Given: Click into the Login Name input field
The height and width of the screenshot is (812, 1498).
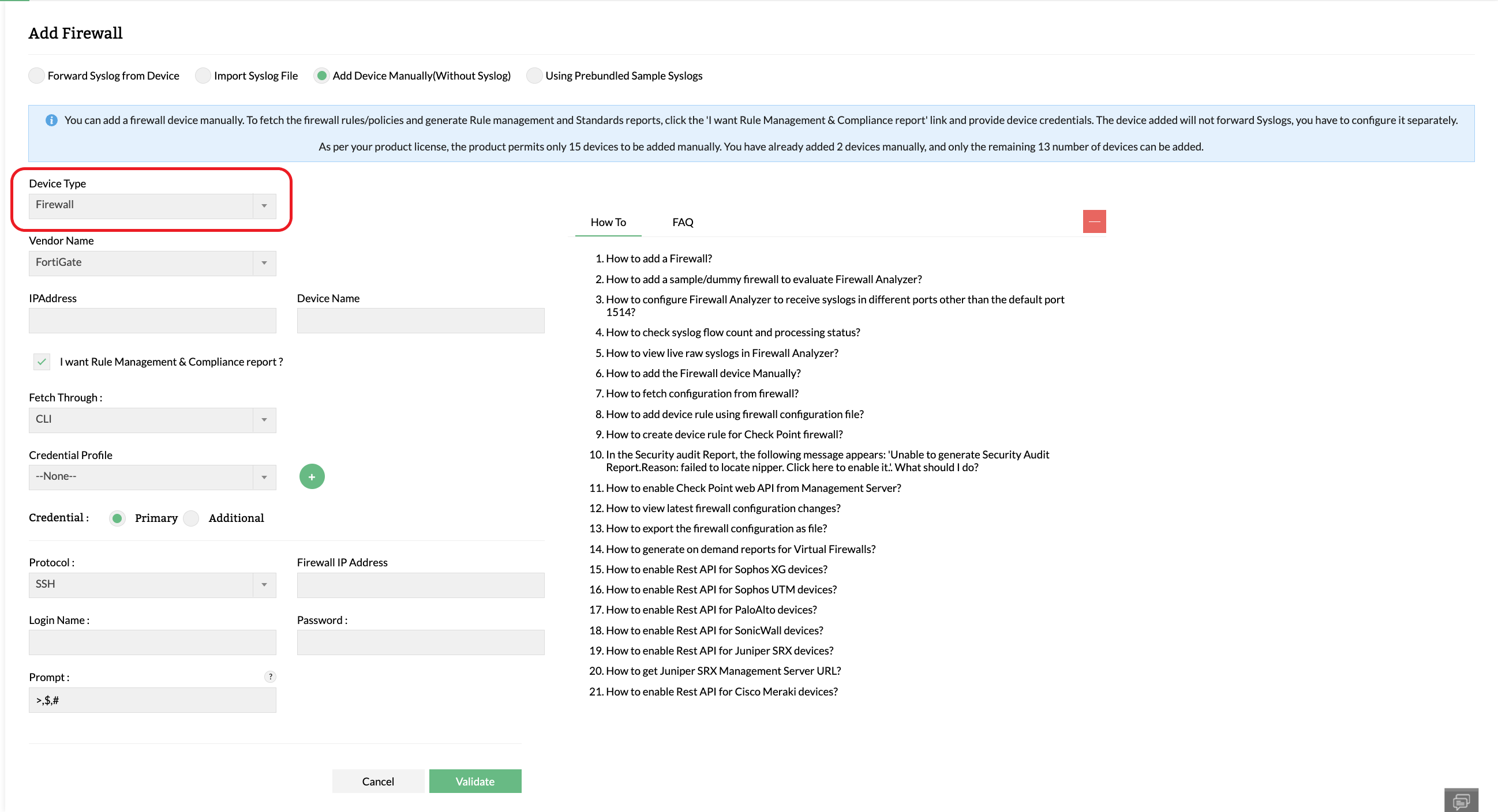Looking at the screenshot, I should point(152,642).
